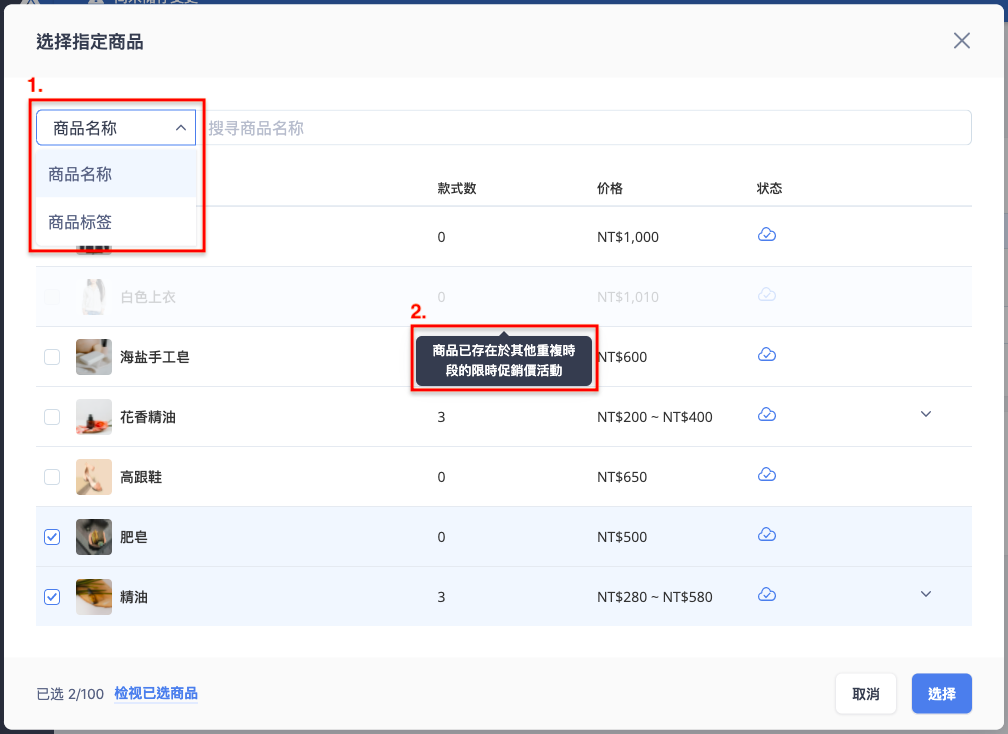Expand the 花香精油 variants chevron

coord(926,414)
